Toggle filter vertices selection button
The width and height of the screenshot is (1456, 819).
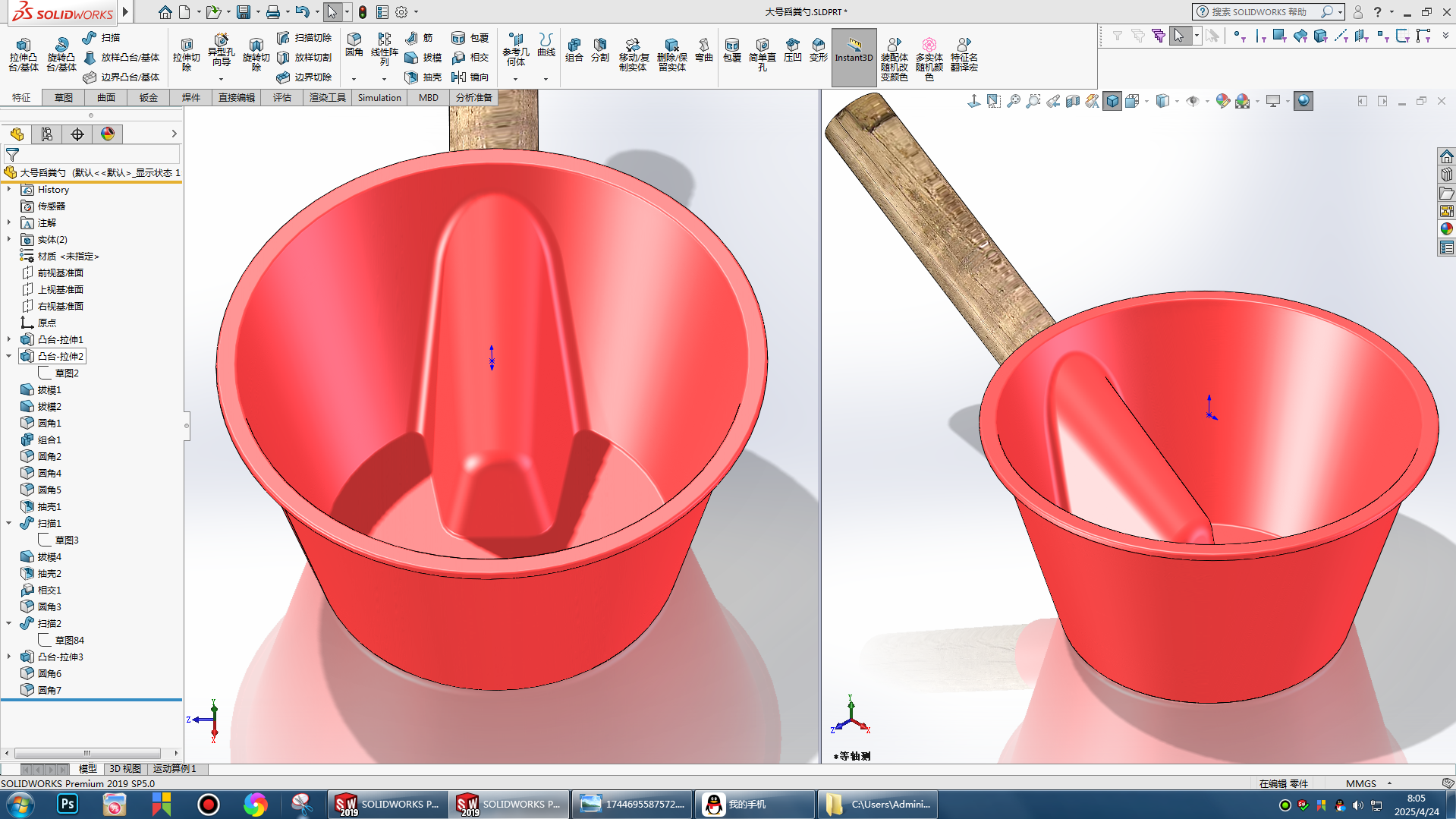click(x=1239, y=36)
